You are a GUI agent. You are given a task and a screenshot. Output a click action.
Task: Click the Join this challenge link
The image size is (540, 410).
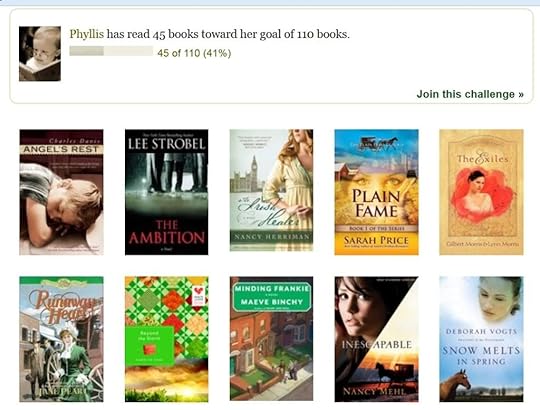point(470,94)
